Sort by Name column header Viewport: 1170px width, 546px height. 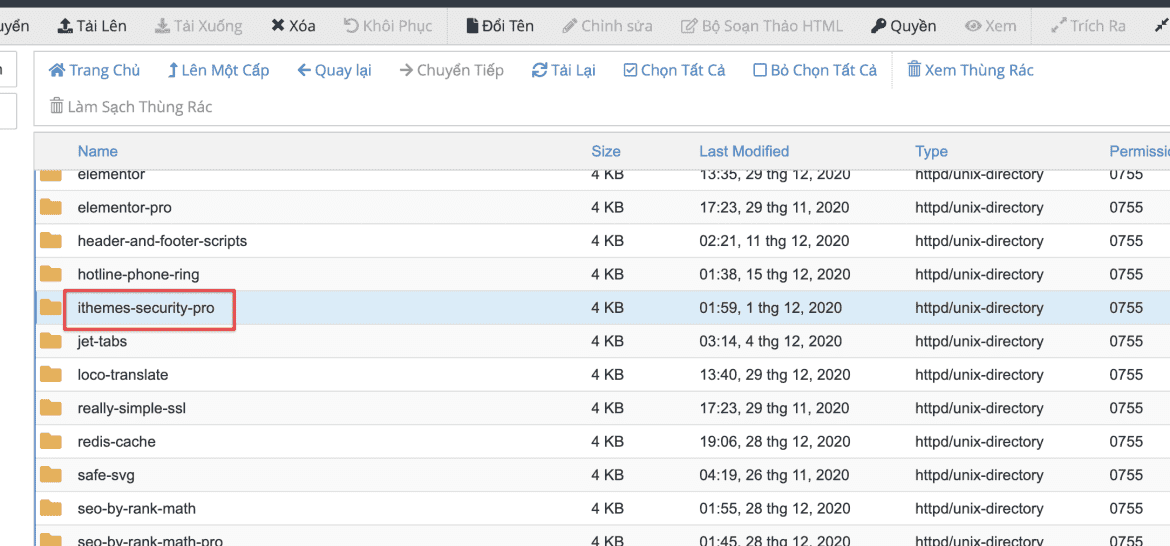pyautogui.click(x=98, y=152)
